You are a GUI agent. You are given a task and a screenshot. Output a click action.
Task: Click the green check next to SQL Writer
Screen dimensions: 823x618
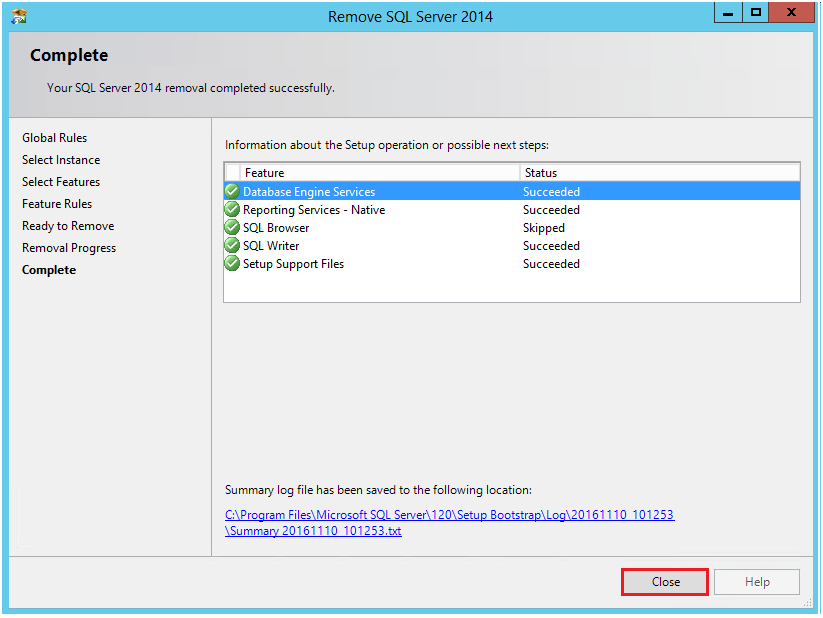pos(232,245)
